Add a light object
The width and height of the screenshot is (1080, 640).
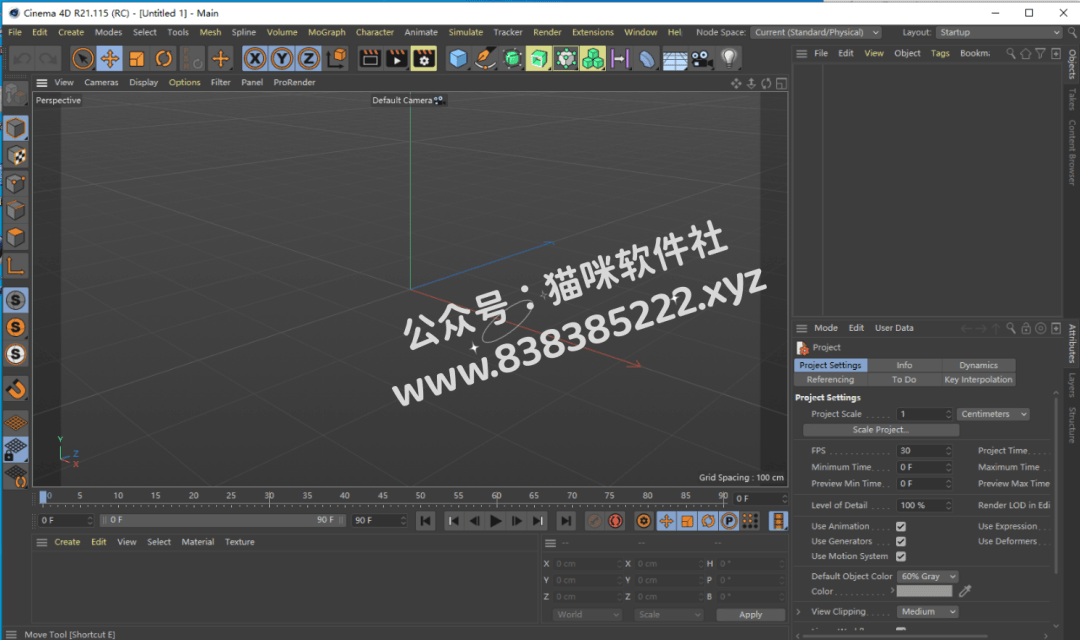coord(729,59)
